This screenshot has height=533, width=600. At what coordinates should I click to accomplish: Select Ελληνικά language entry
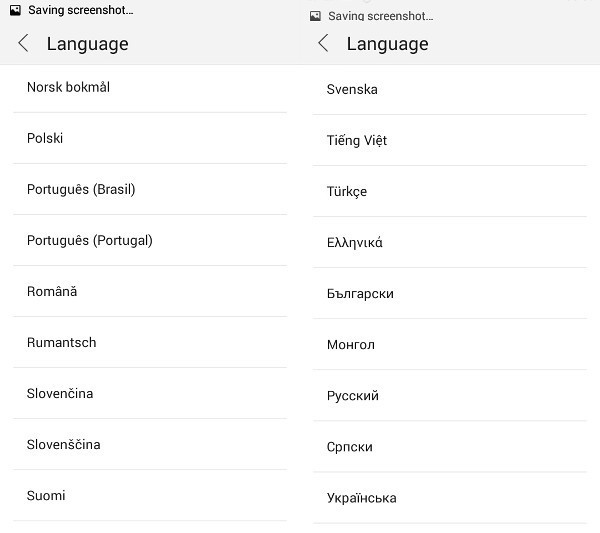click(x=355, y=242)
